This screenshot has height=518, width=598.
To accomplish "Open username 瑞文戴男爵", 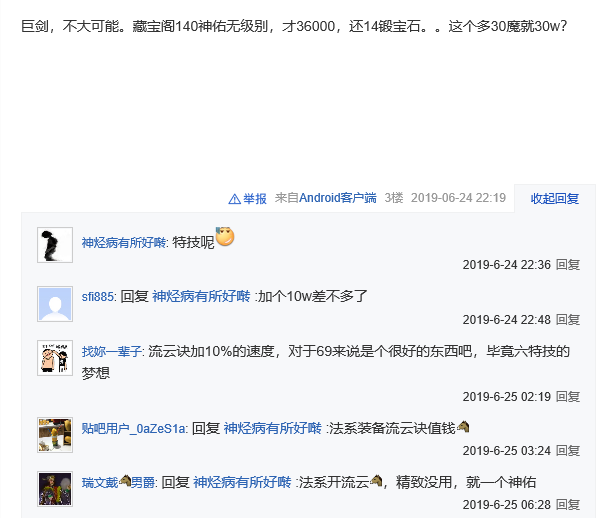I will [118, 482].
